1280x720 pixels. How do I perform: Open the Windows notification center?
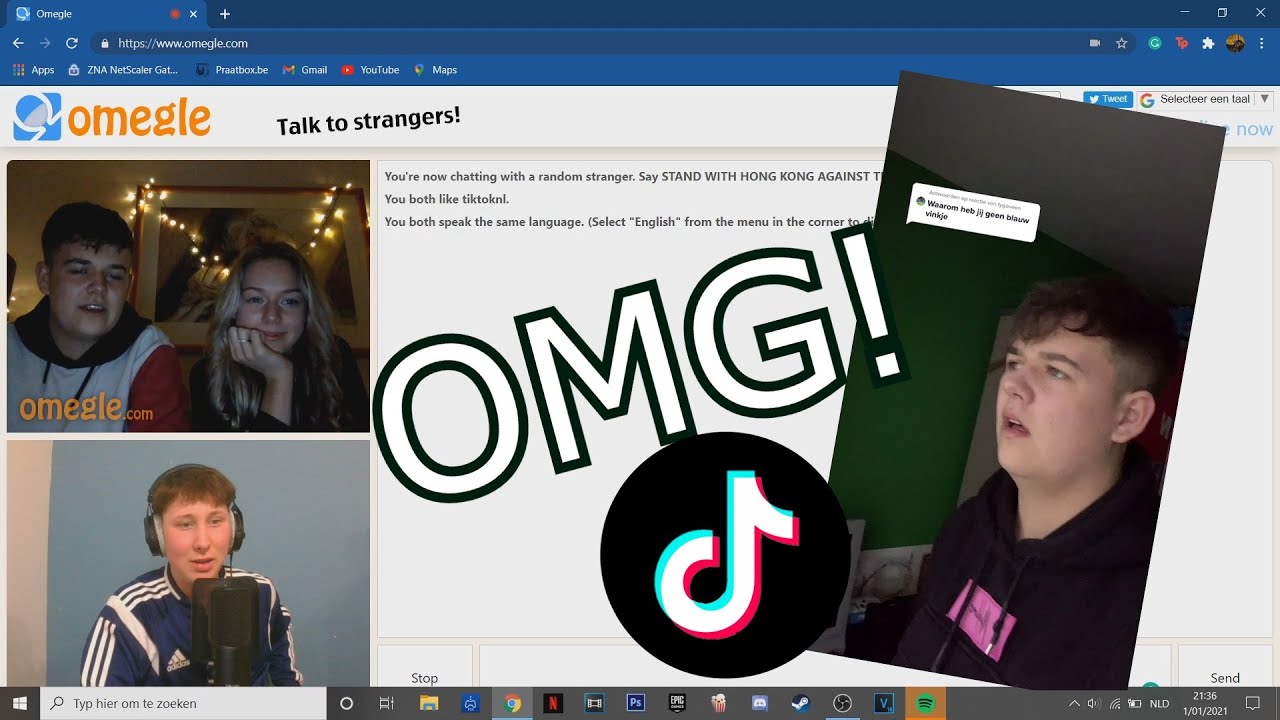(1253, 703)
